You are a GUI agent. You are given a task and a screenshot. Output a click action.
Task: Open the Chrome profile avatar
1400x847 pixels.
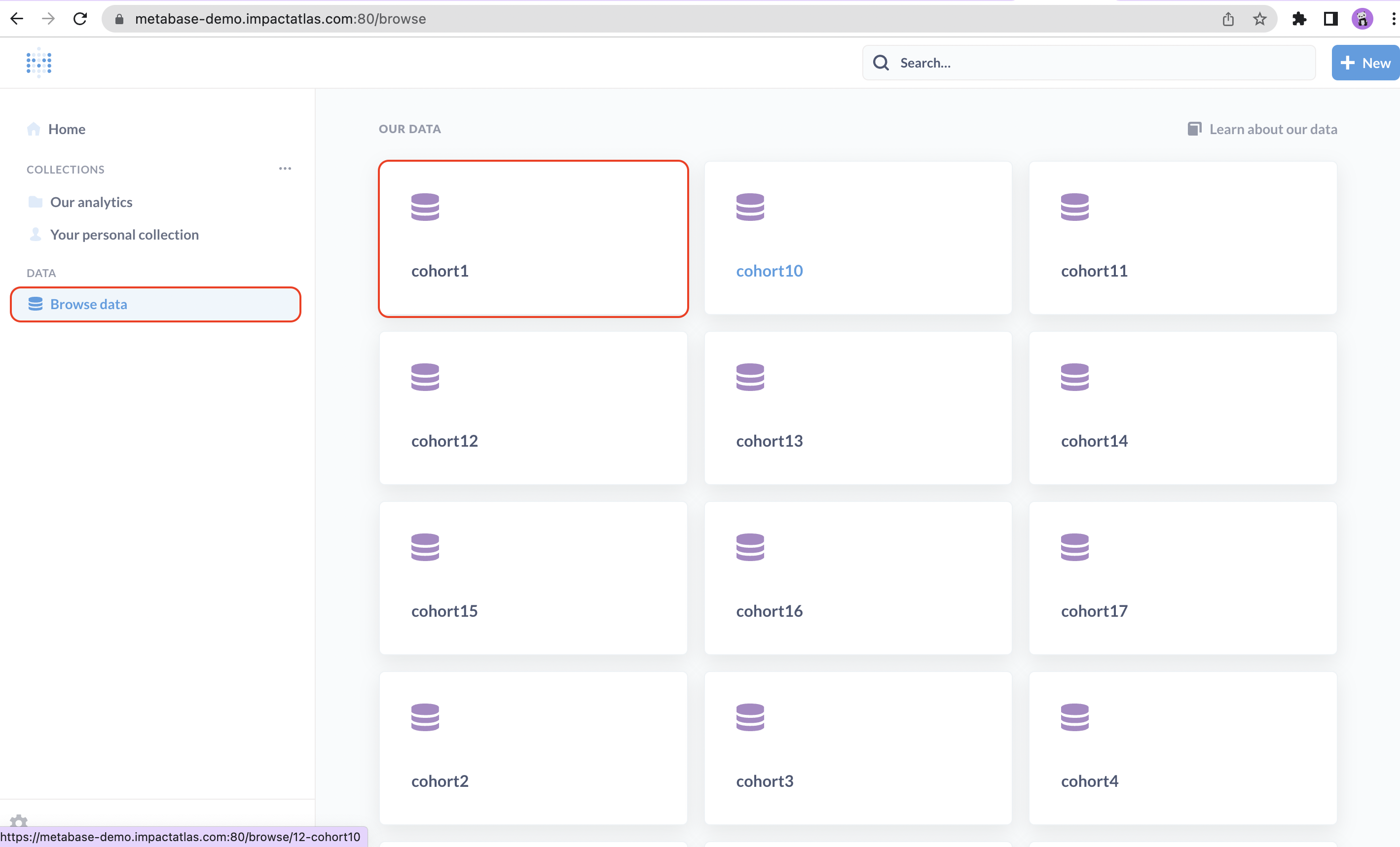click(1363, 19)
